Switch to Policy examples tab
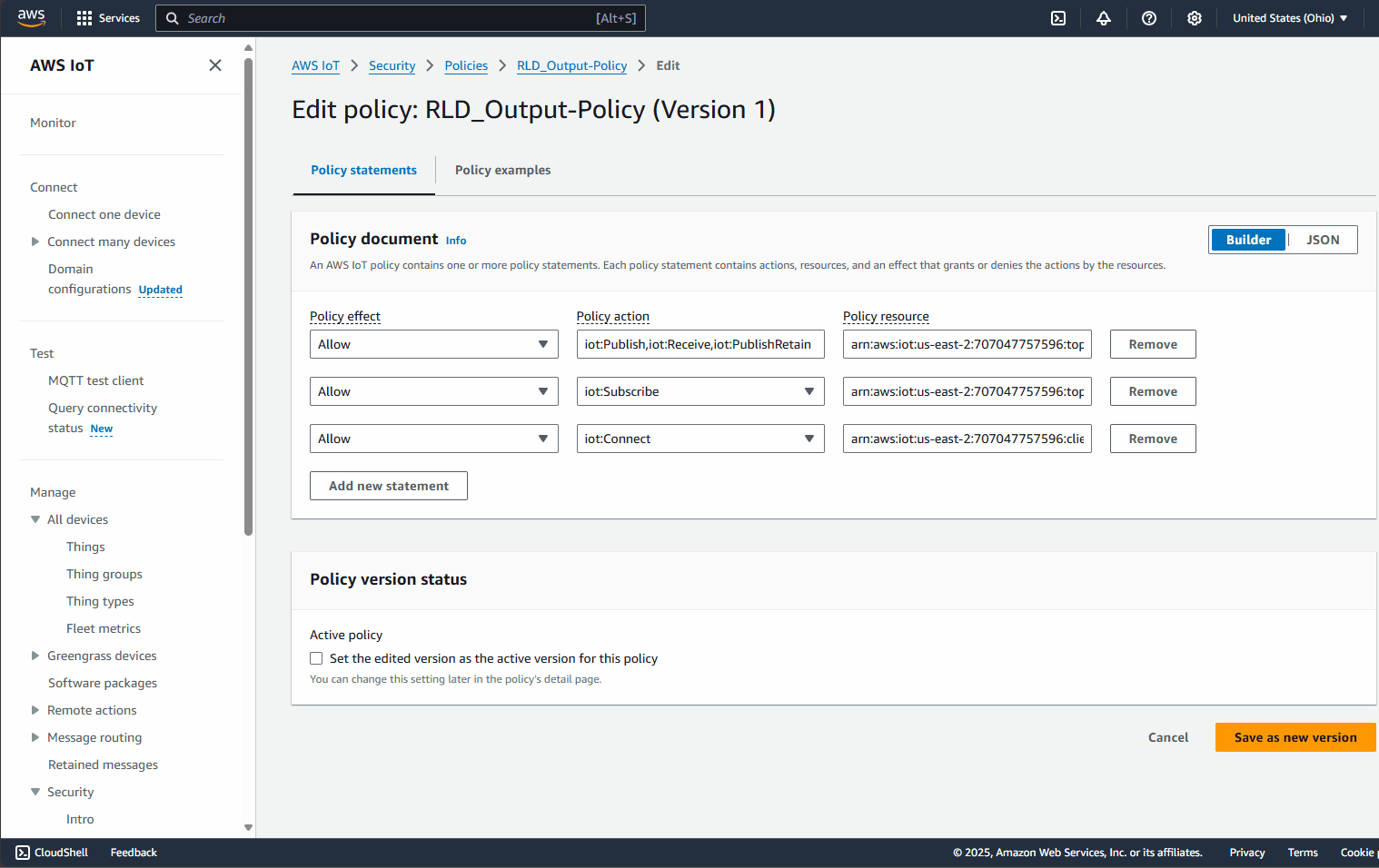The width and height of the screenshot is (1379, 868). click(x=502, y=170)
